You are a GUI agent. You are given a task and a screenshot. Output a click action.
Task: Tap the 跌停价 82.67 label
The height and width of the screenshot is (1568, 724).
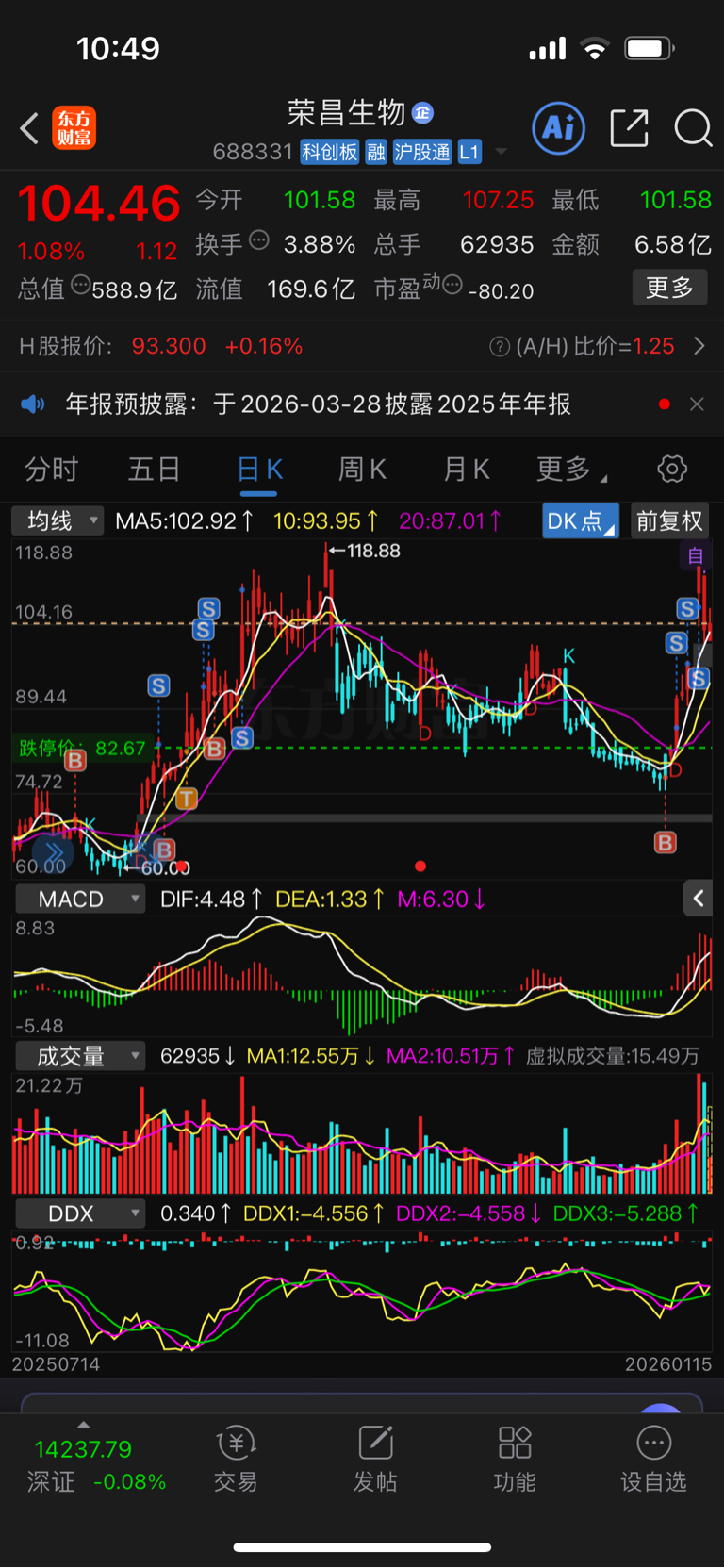[x=83, y=749]
